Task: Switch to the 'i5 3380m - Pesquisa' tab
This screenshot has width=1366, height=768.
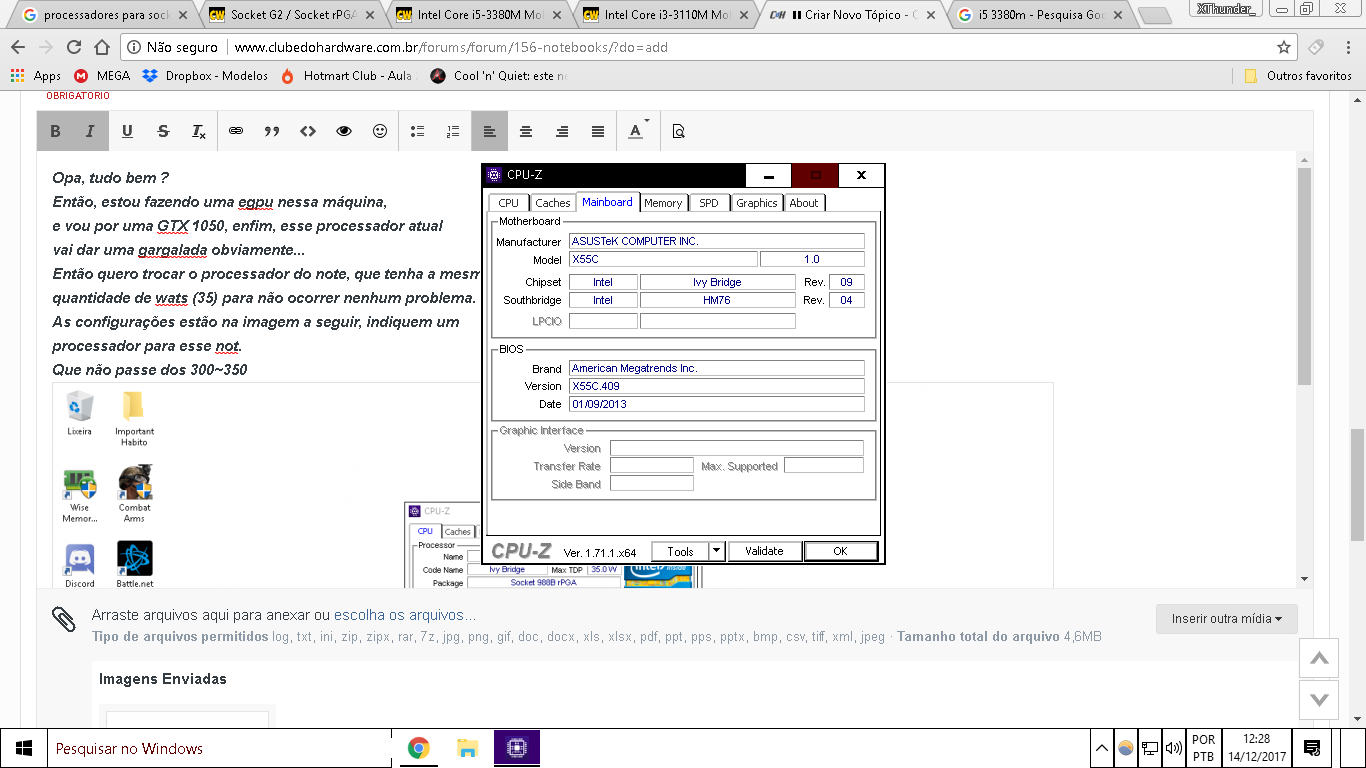Action: (1037, 15)
